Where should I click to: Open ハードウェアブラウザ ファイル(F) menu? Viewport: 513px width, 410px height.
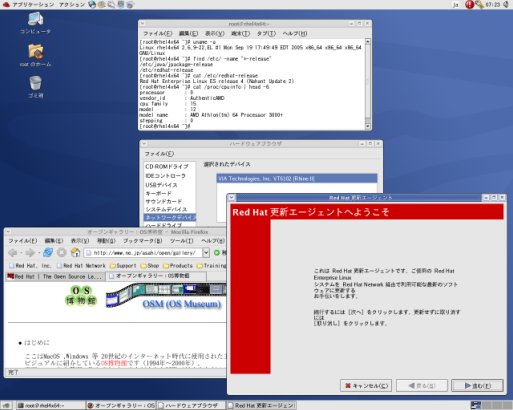(x=159, y=154)
